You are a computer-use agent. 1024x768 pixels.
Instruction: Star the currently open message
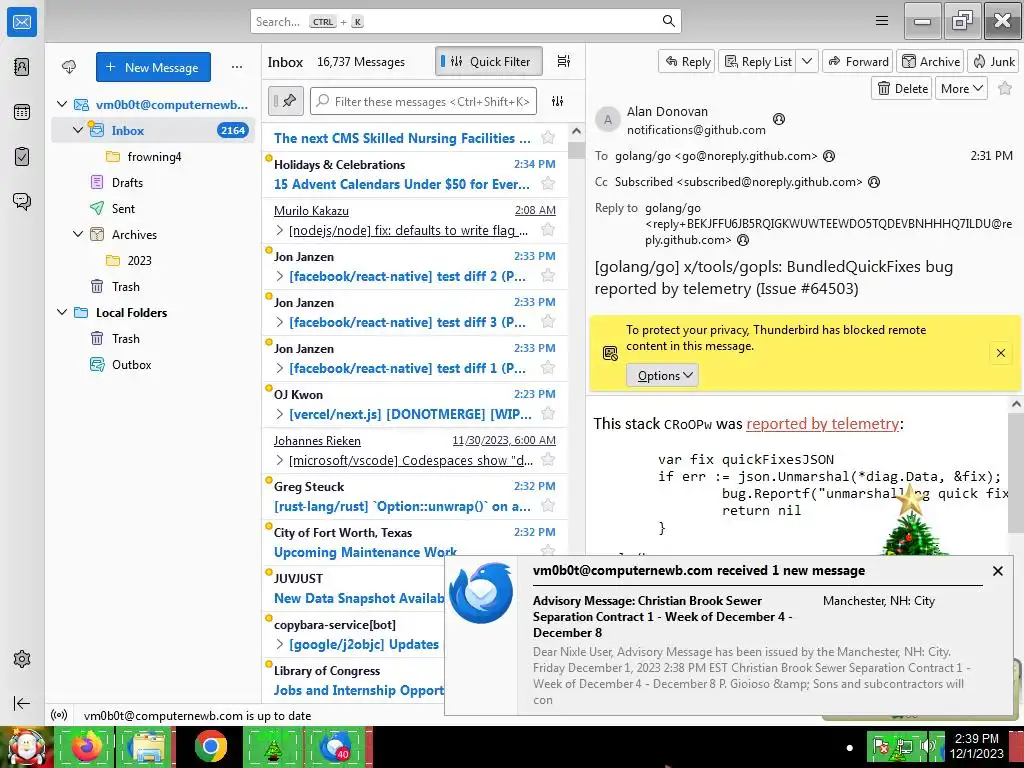coord(1005,88)
